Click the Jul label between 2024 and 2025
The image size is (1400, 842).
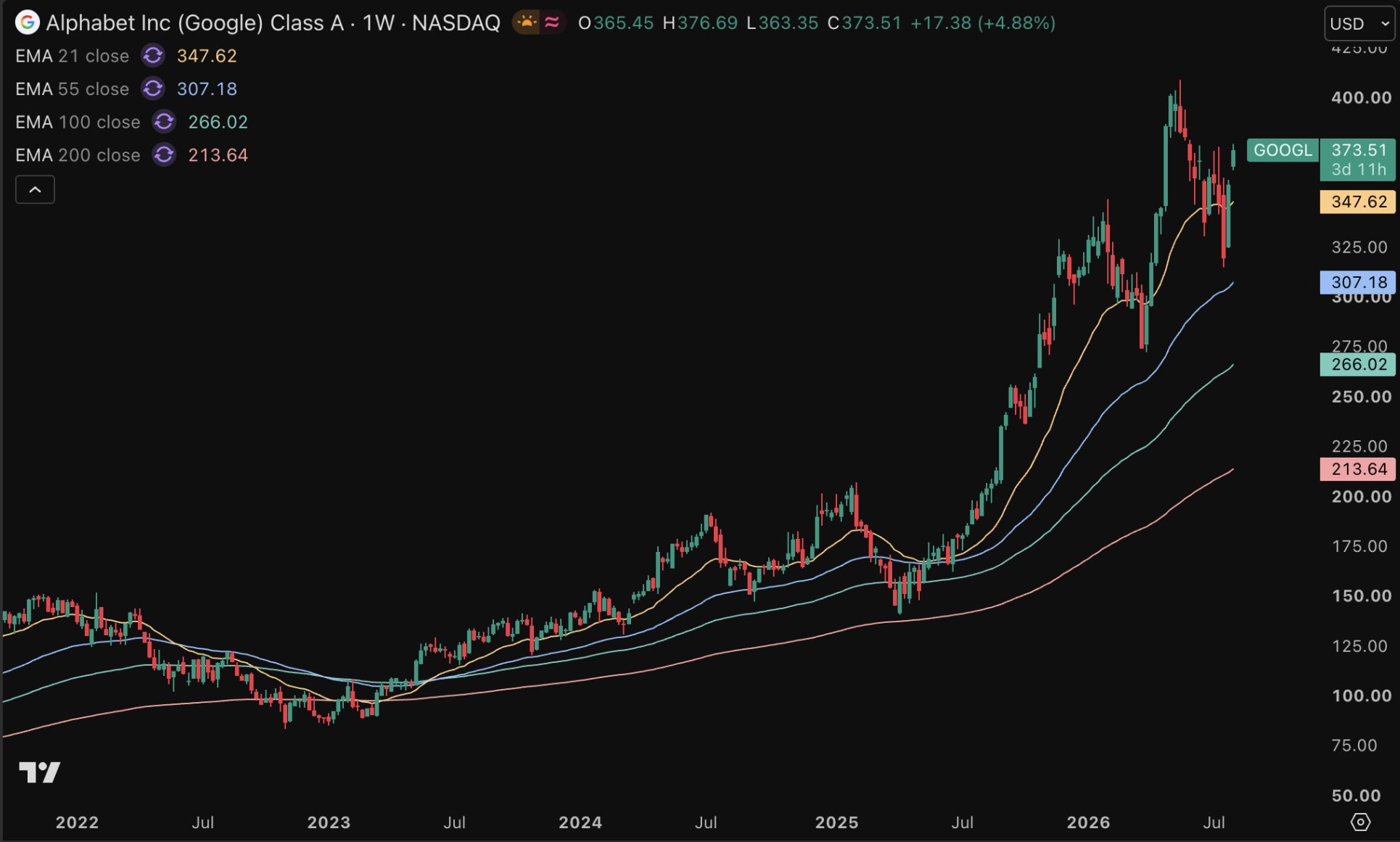706,822
